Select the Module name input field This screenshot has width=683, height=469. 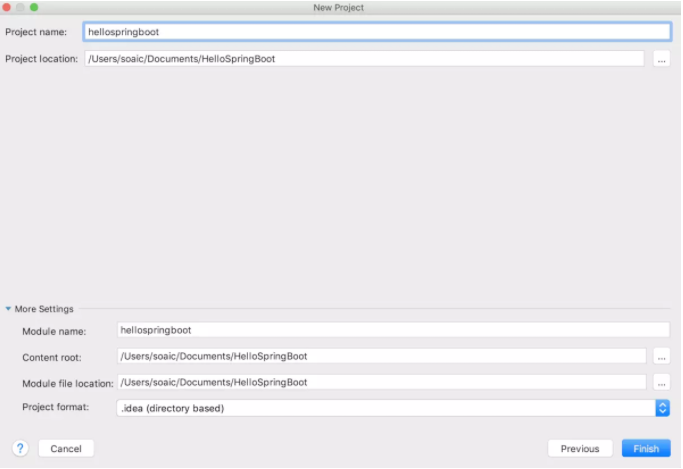392,330
